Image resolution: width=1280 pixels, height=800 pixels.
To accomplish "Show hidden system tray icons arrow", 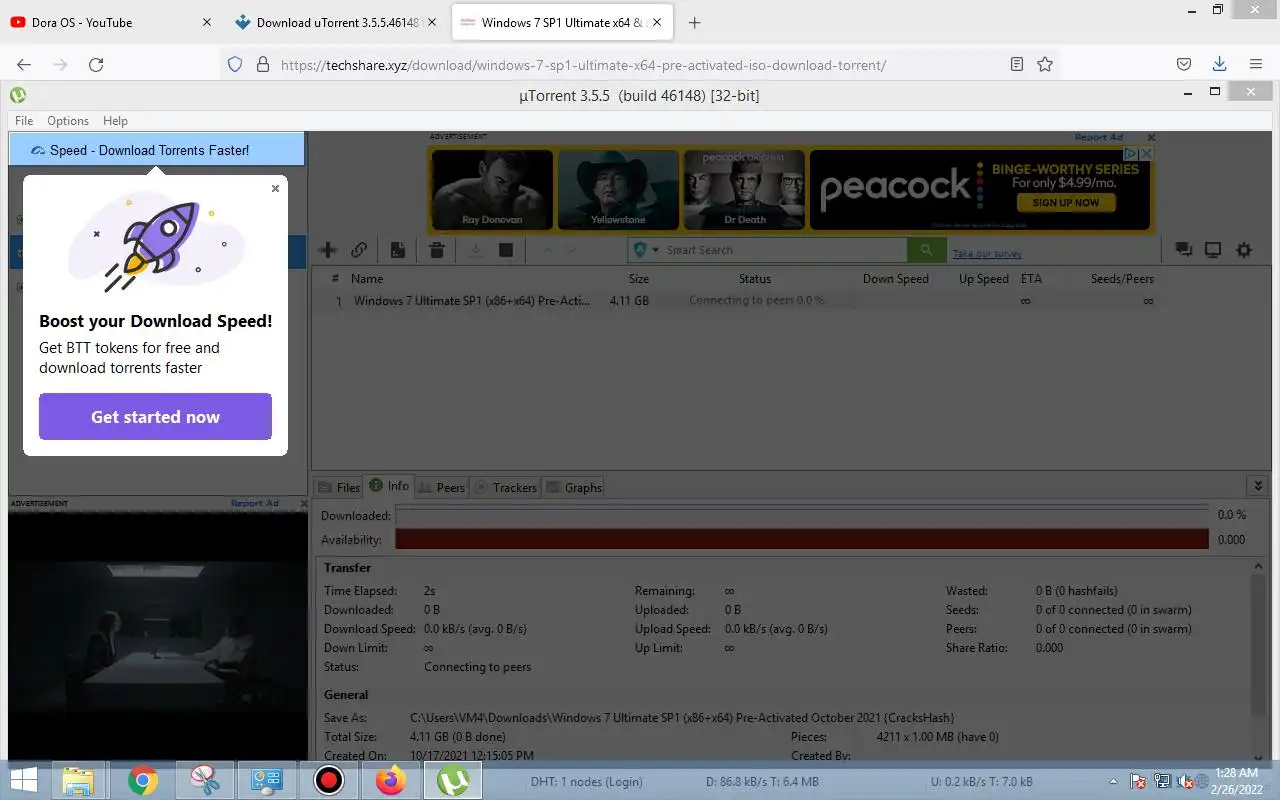I will [1114, 781].
